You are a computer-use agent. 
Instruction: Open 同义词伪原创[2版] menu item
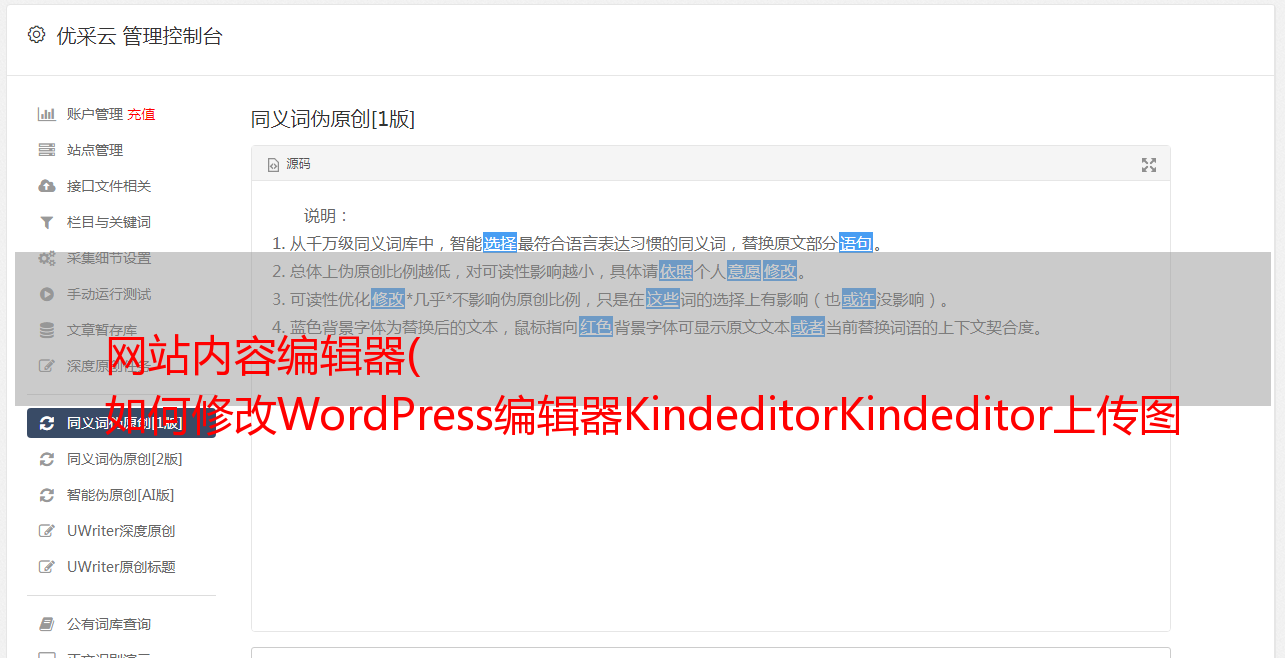[124, 459]
